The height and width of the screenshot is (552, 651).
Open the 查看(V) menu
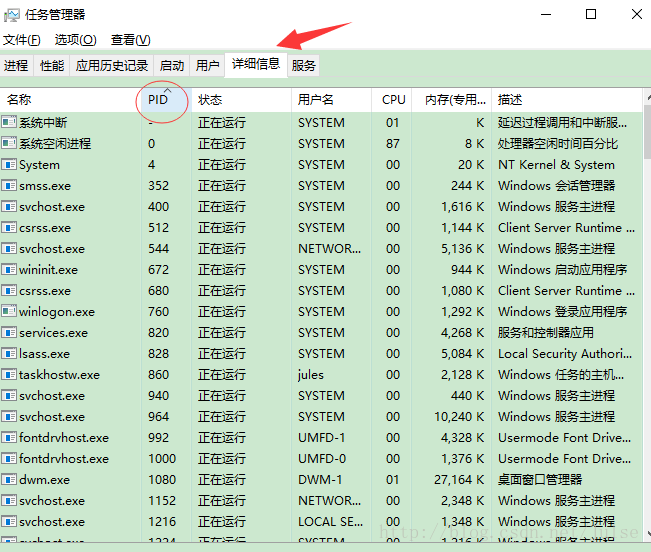(x=130, y=40)
